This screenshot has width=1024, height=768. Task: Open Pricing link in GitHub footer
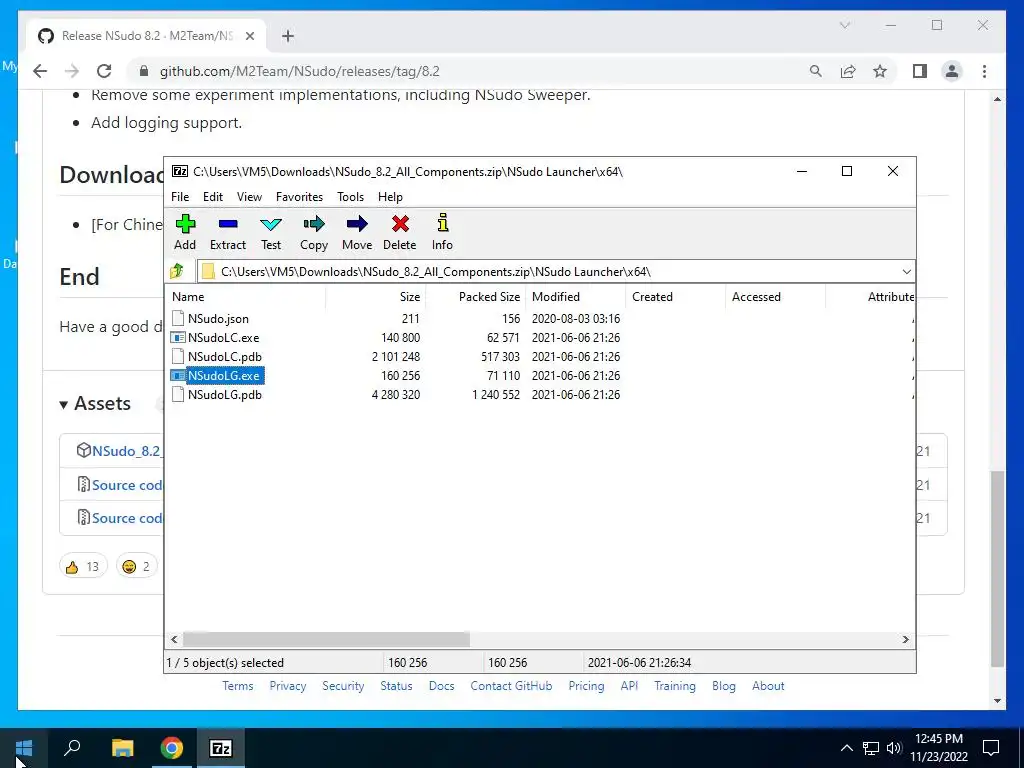pyautogui.click(x=586, y=686)
